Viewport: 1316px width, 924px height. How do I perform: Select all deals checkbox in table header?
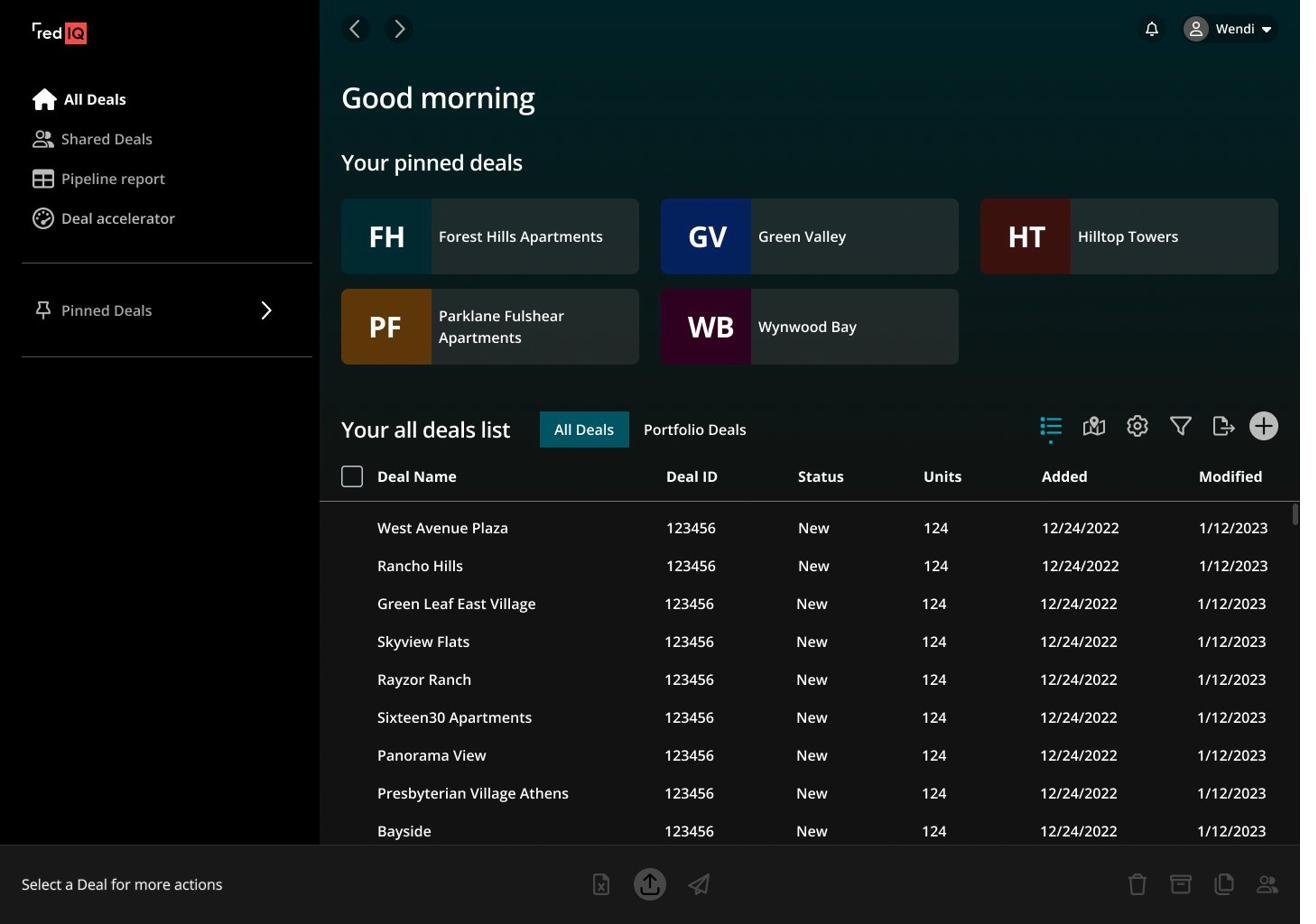(351, 476)
